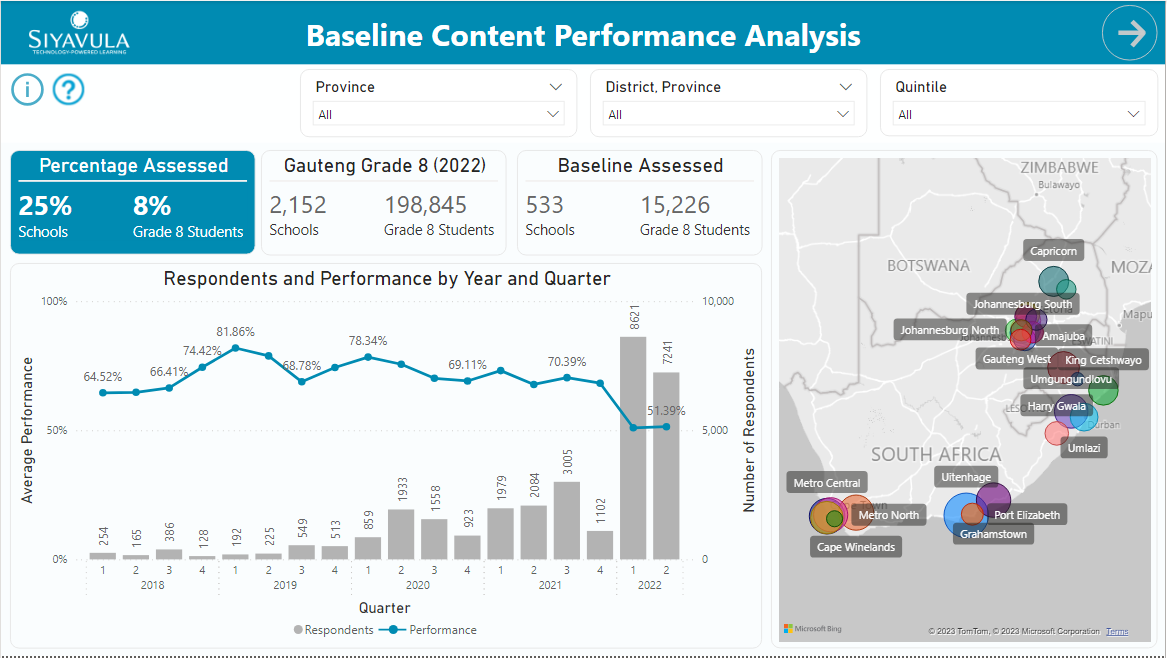The width and height of the screenshot is (1167, 658).
Task: Select the Capricorn map label
Action: (1053, 251)
